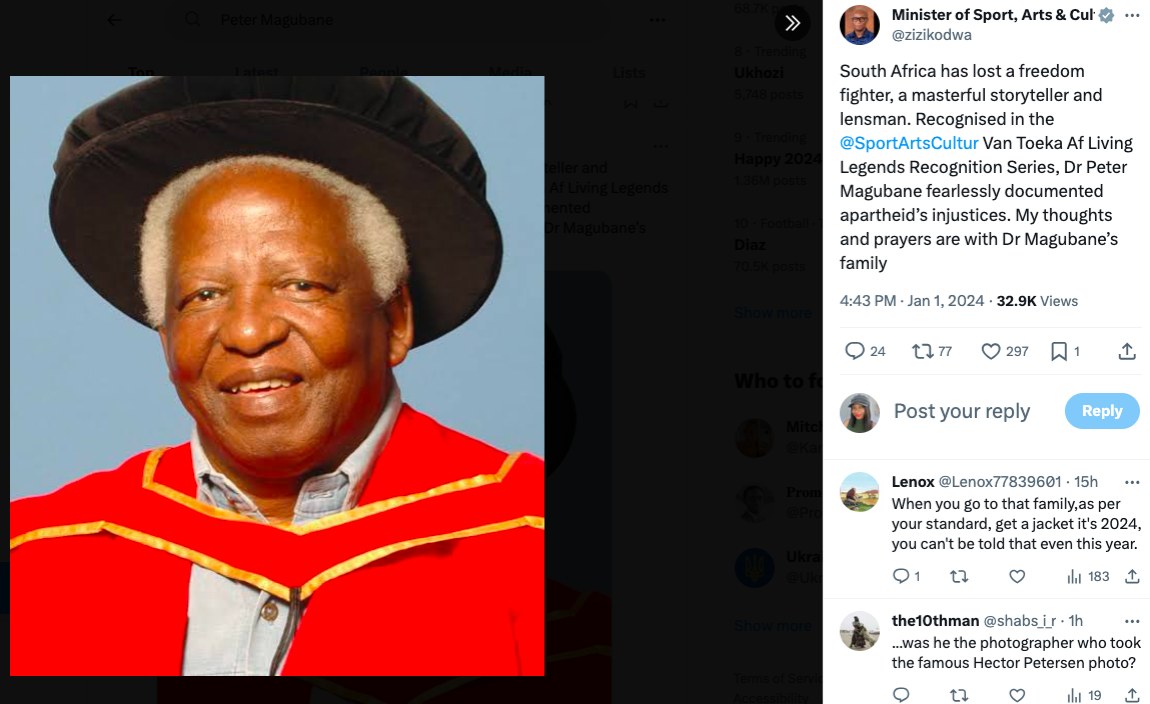Viewport: 1150px width, 704px height.
Task: Open more options on Lenox's reply
Action: [1133, 483]
